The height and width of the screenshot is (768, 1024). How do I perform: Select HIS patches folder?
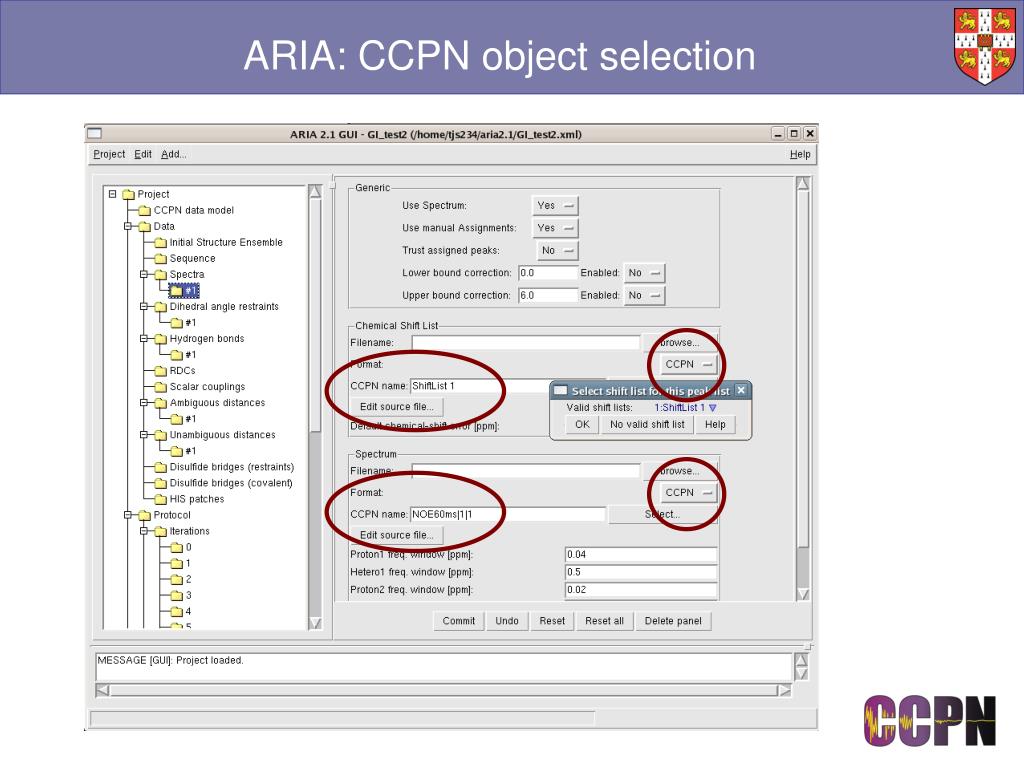[189, 499]
